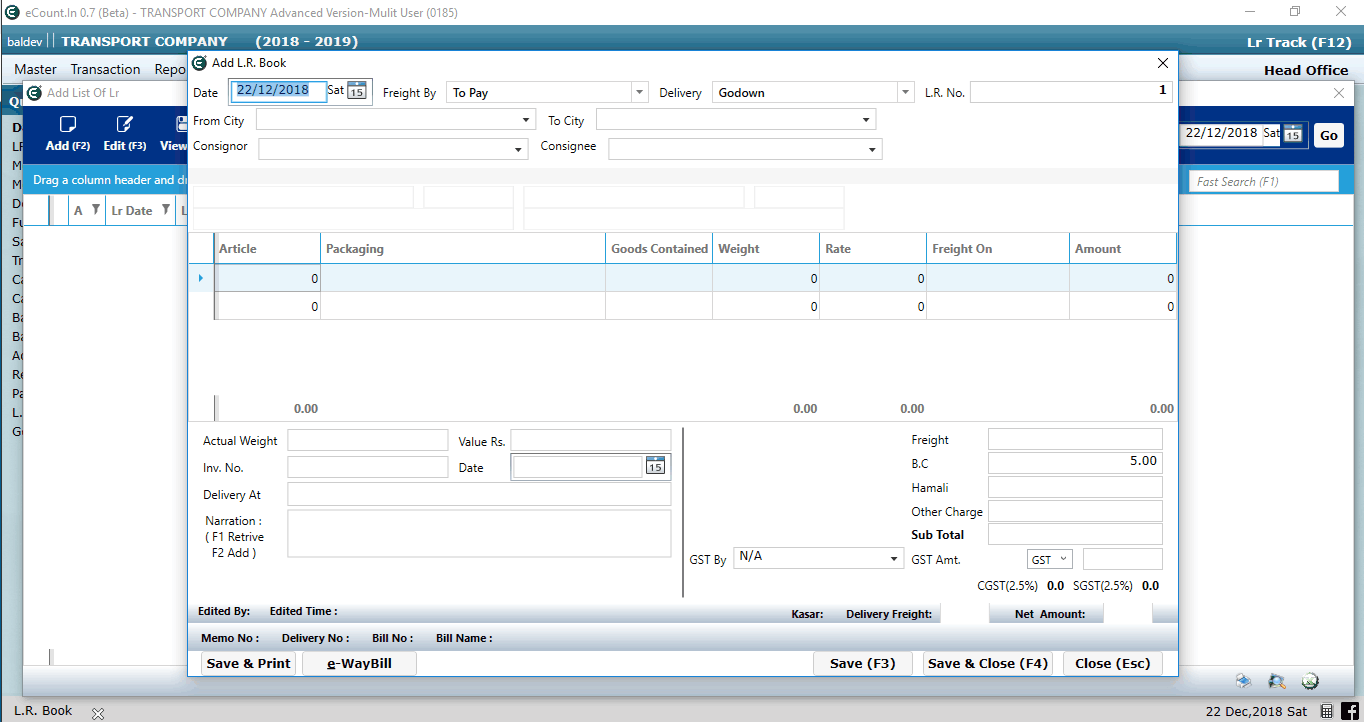Open the calendar picker beside the Date field
The height and width of the screenshot is (722, 1364).
356,91
